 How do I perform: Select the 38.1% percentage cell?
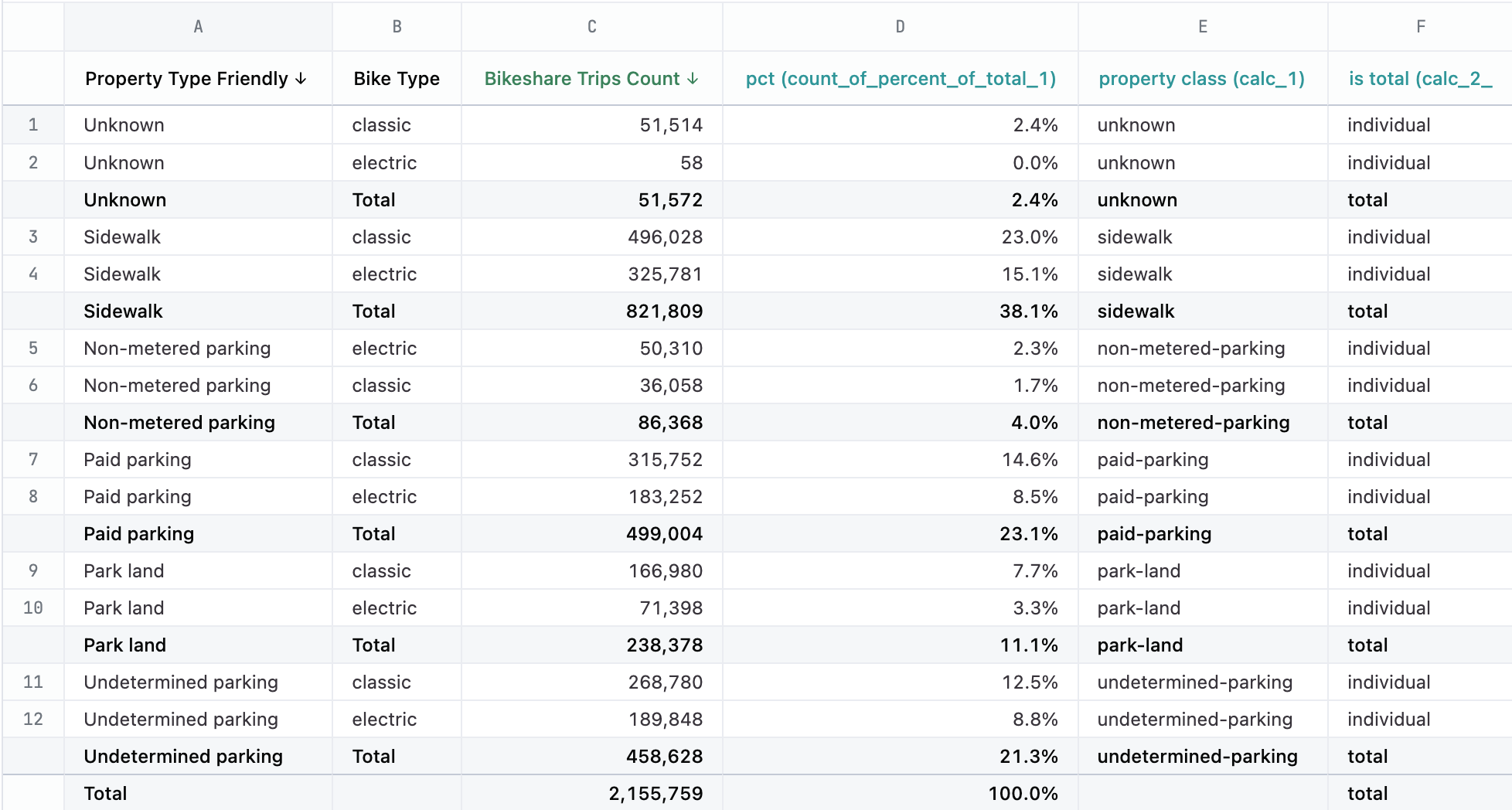(x=1028, y=311)
